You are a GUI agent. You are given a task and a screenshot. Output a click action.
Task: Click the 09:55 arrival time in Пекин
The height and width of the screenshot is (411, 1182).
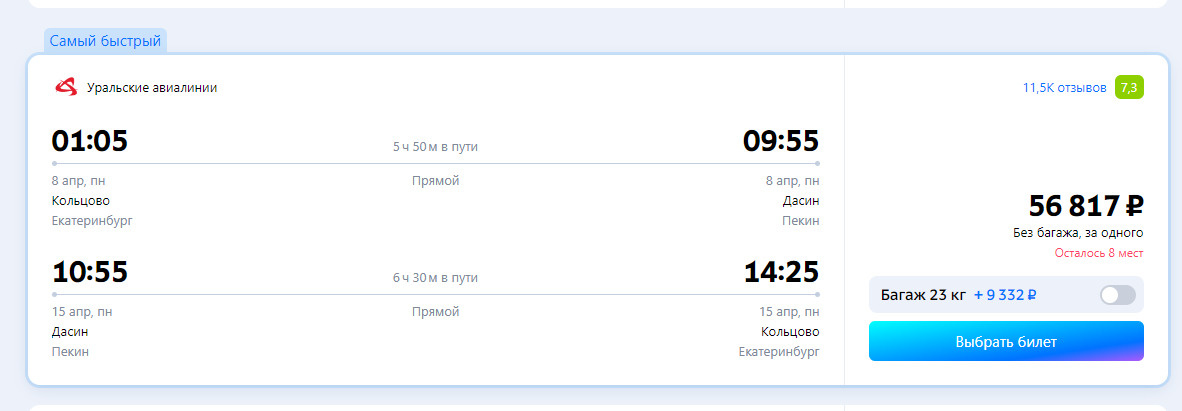[781, 141]
